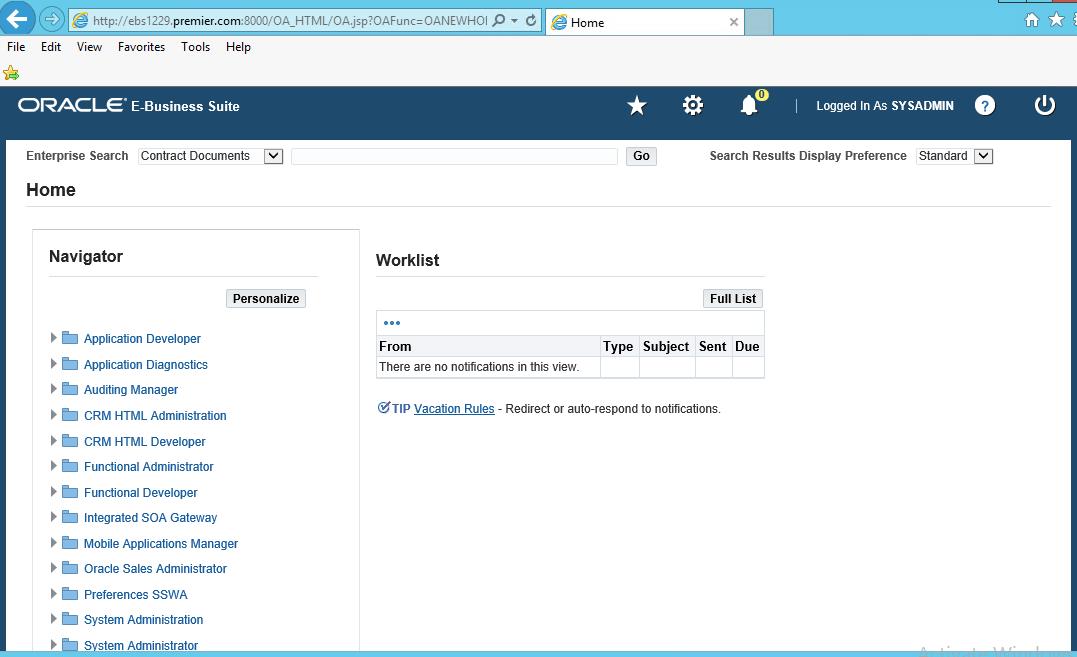1077x657 pixels.
Task: Click the browser Back arrow button
Action: pos(18,19)
